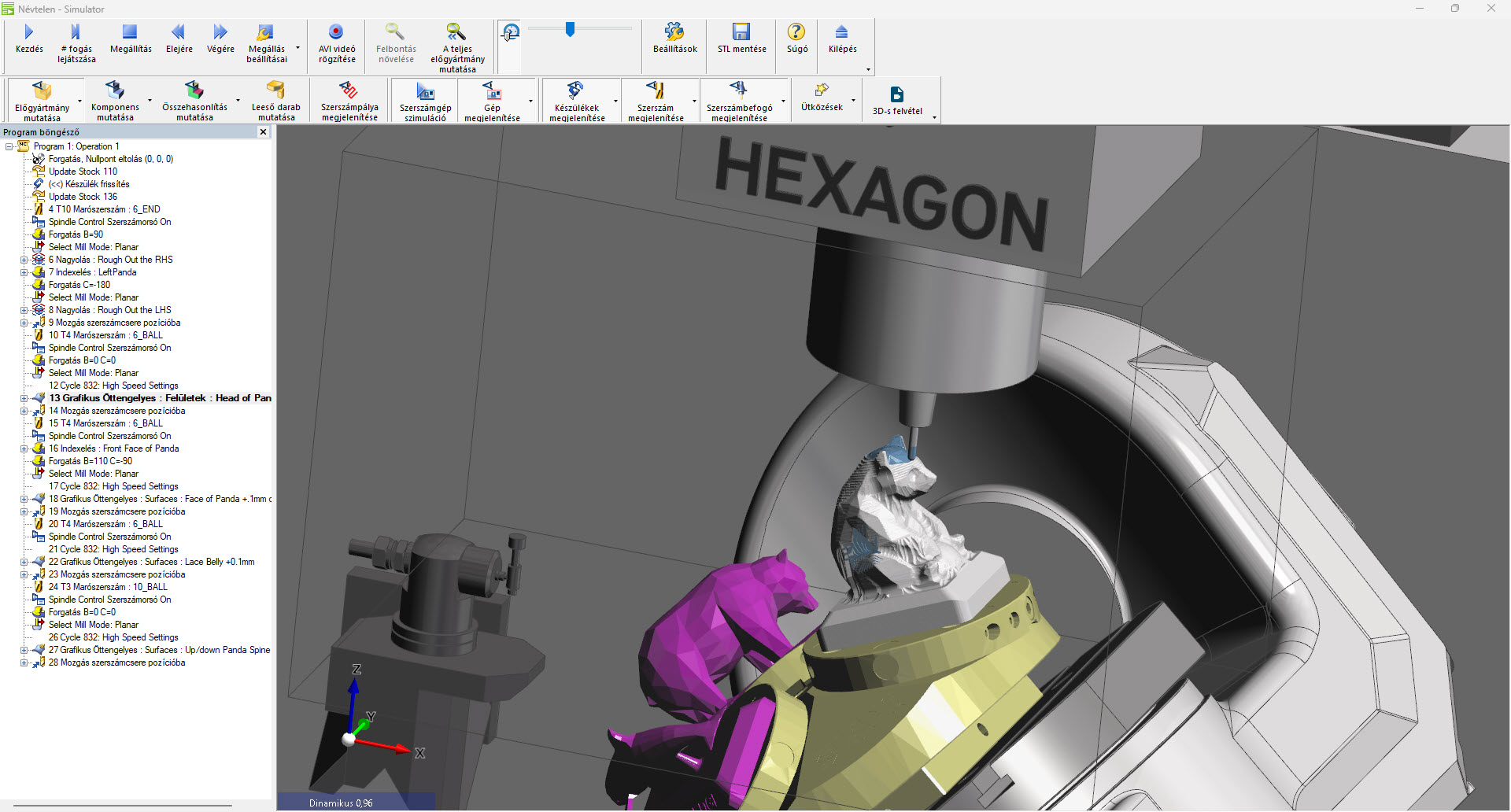The height and width of the screenshot is (812, 1511).
Task: Click toolbar overflow arrow below Kilépés
Action: click(869, 70)
